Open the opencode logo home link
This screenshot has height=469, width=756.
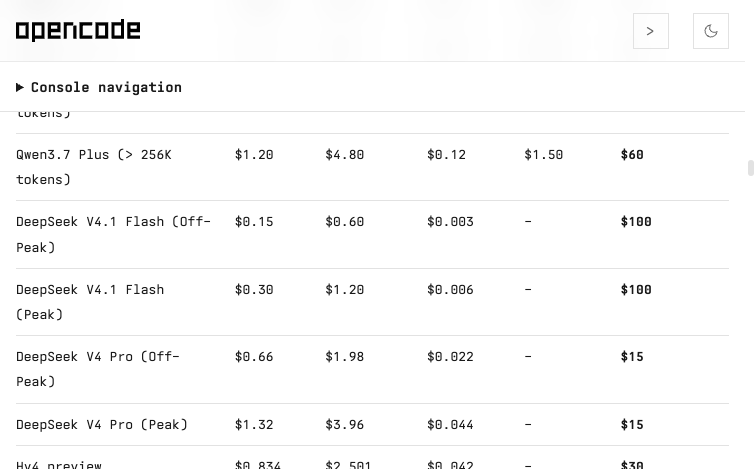(x=78, y=30)
